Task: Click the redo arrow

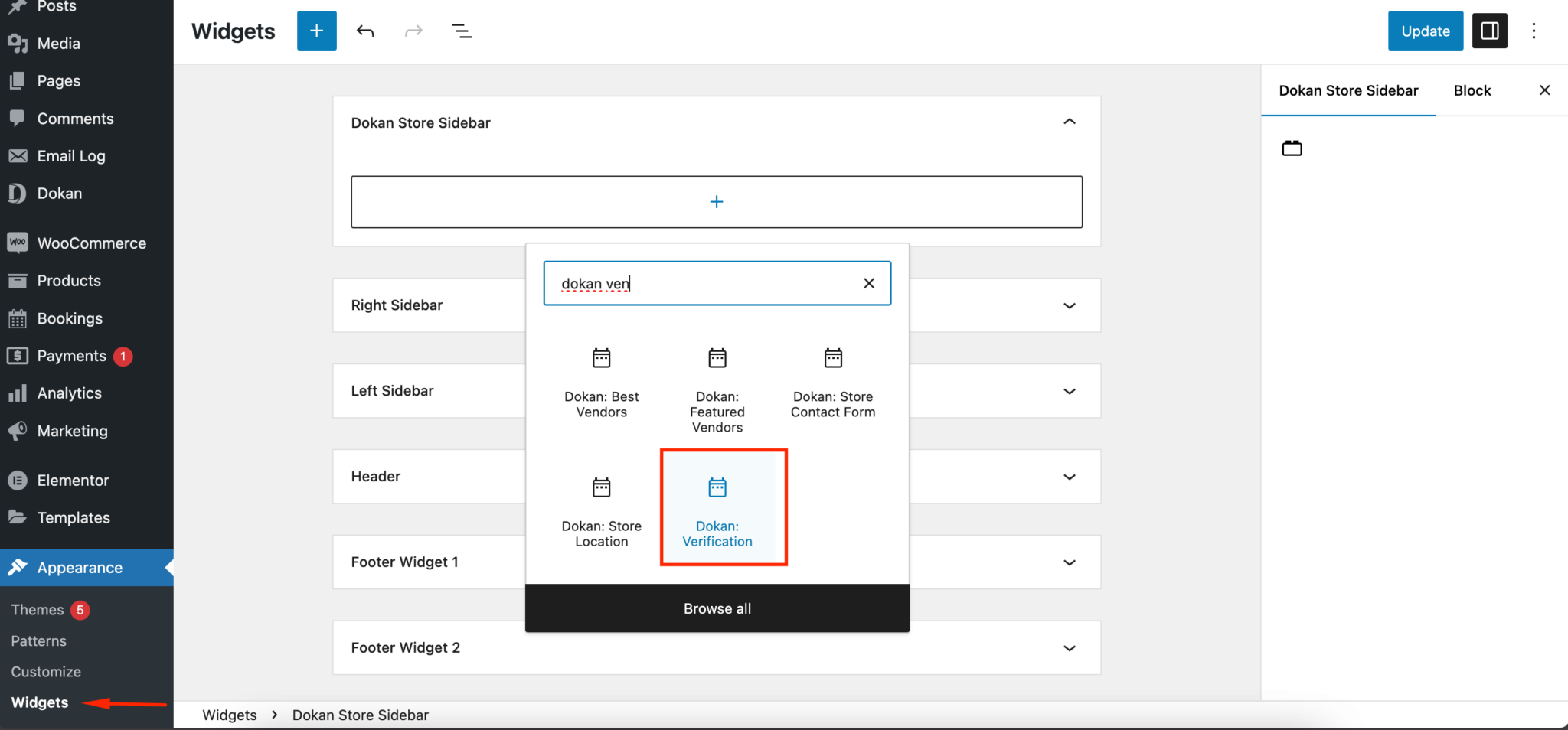Action: point(413,31)
